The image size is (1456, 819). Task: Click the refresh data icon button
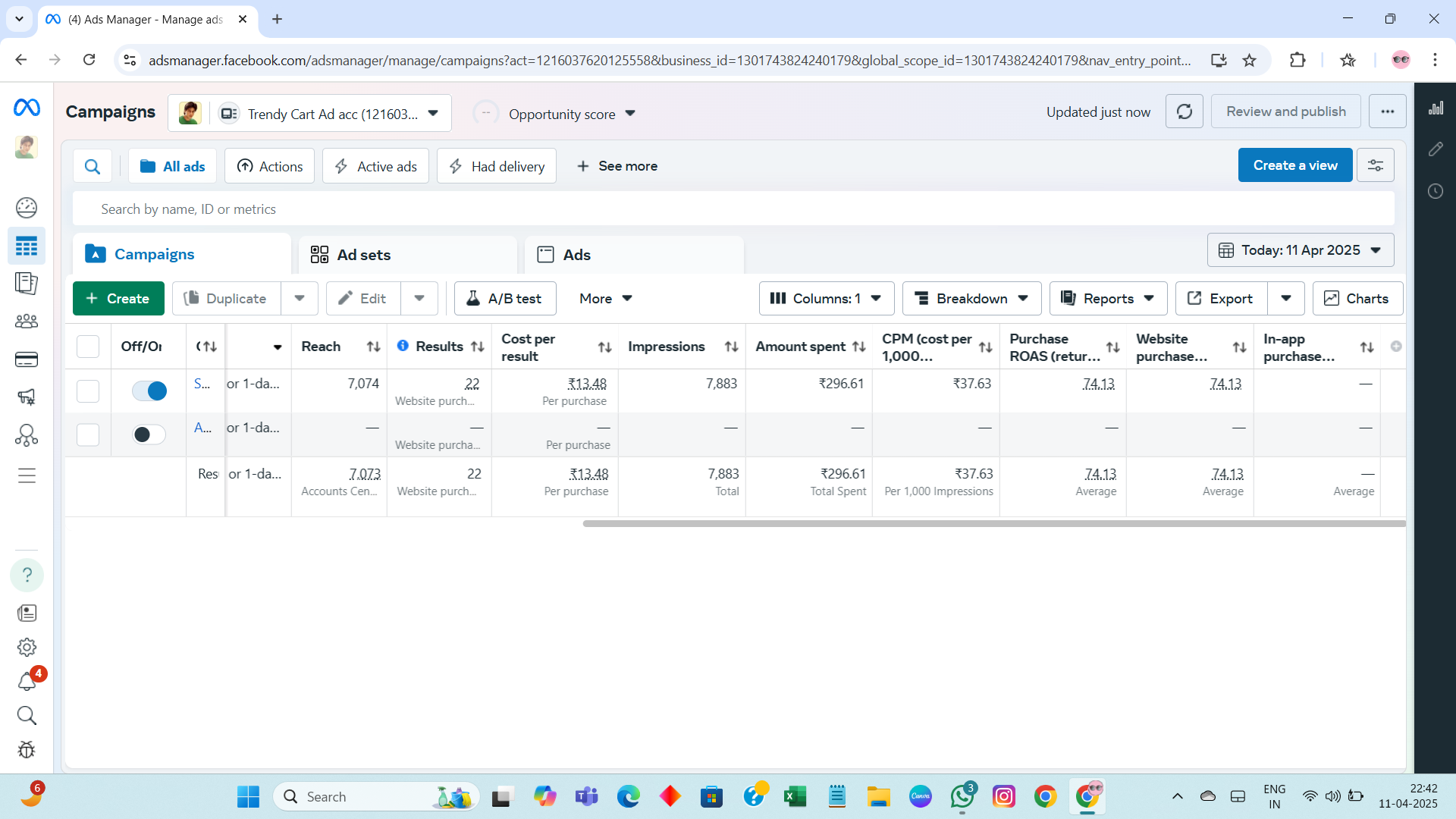coord(1184,111)
